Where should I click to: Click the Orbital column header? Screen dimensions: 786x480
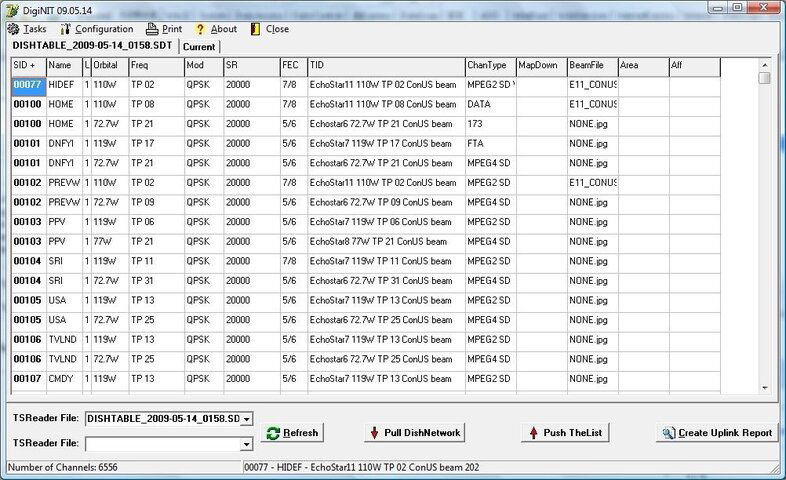pos(110,66)
